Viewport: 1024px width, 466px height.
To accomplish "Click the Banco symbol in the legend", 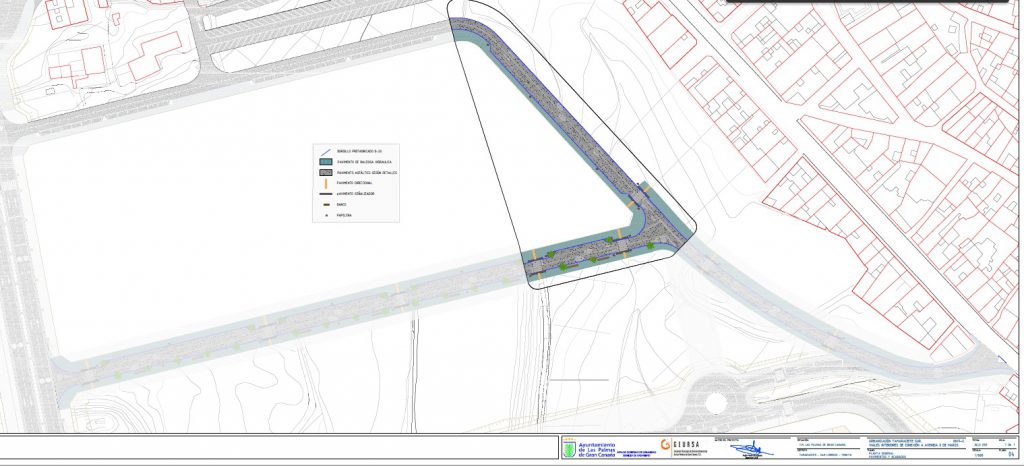I will pos(325,204).
